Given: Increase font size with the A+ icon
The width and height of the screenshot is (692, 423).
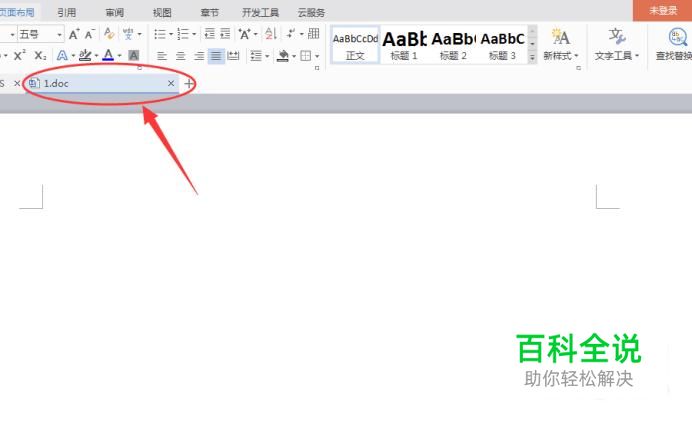Looking at the screenshot, I should click(74, 34).
